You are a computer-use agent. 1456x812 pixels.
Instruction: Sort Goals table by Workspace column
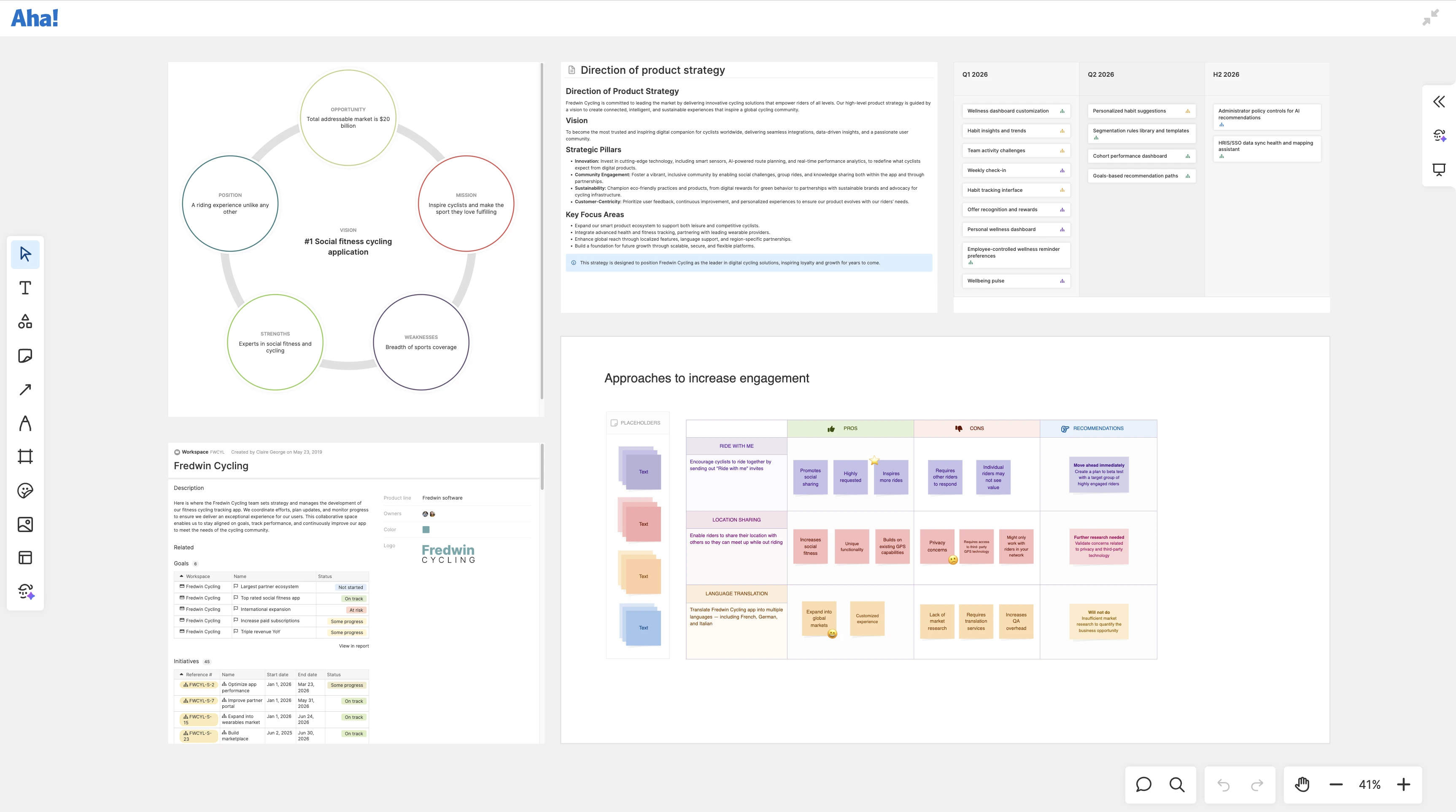(197, 576)
